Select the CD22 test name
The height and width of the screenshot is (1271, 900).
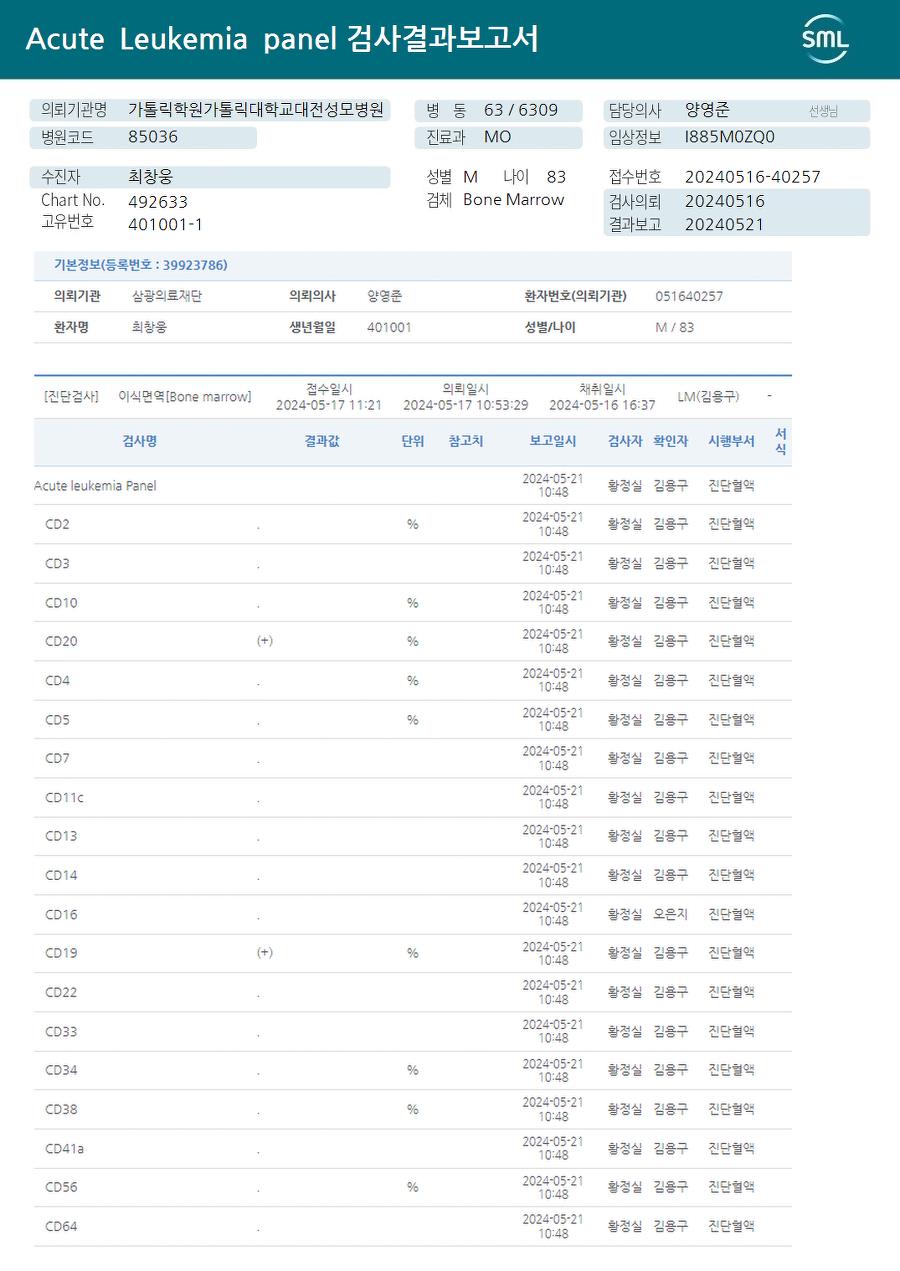coord(61,992)
